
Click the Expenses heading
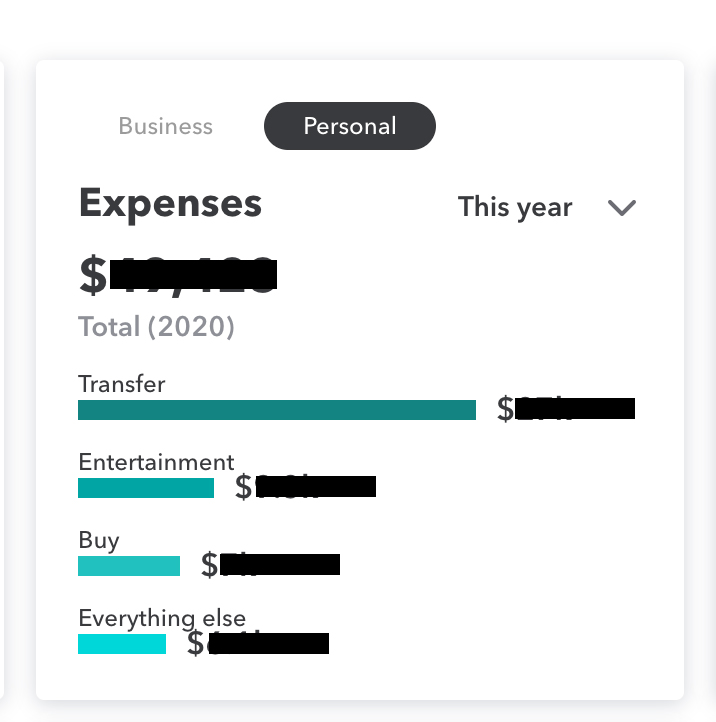(x=170, y=204)
